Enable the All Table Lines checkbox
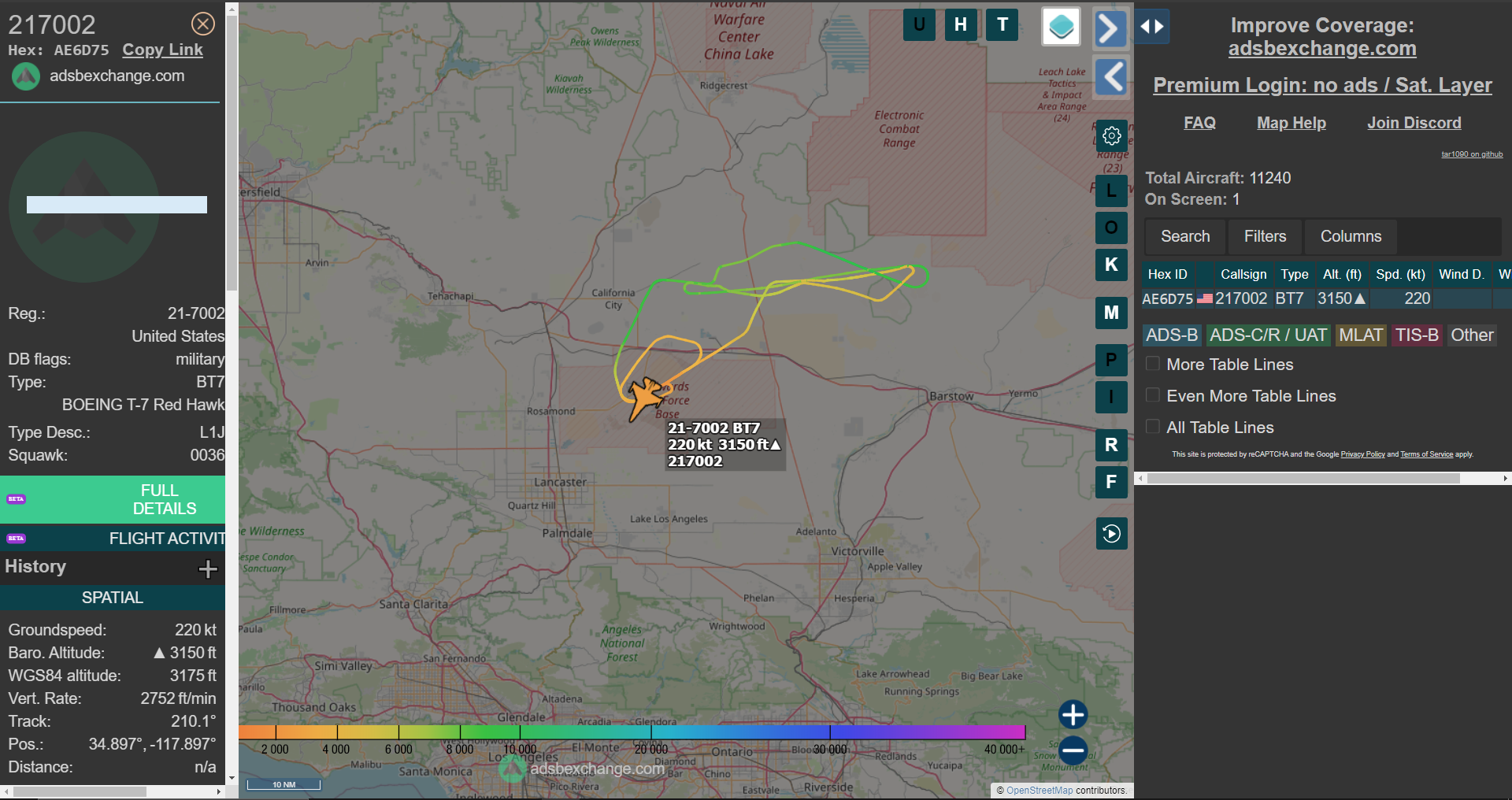Screen dimensions: 1512x800 [1153, 427]
